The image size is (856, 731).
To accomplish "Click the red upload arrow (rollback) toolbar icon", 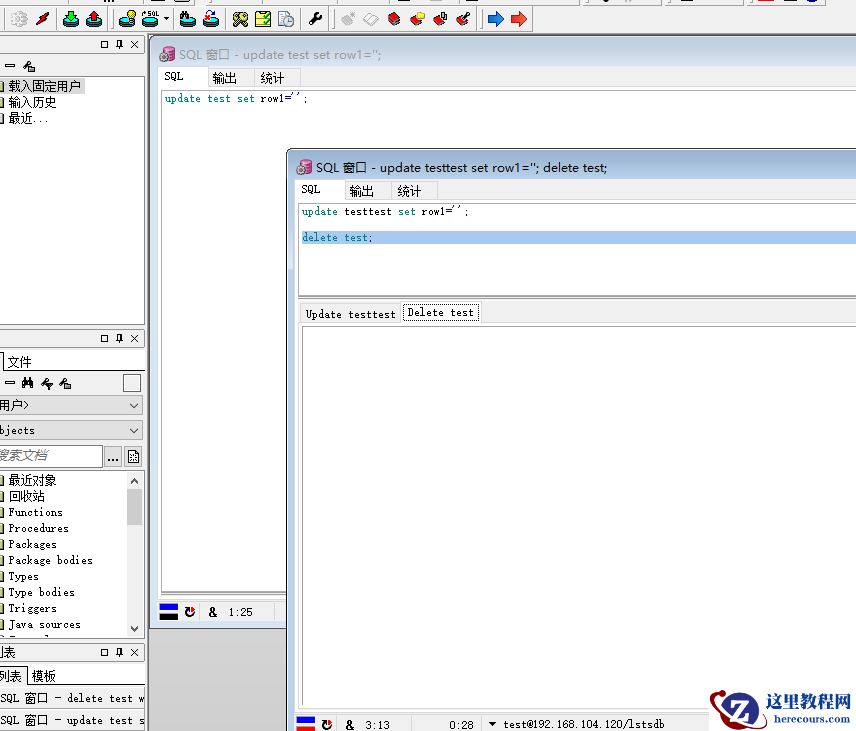I will click(93, 19).
